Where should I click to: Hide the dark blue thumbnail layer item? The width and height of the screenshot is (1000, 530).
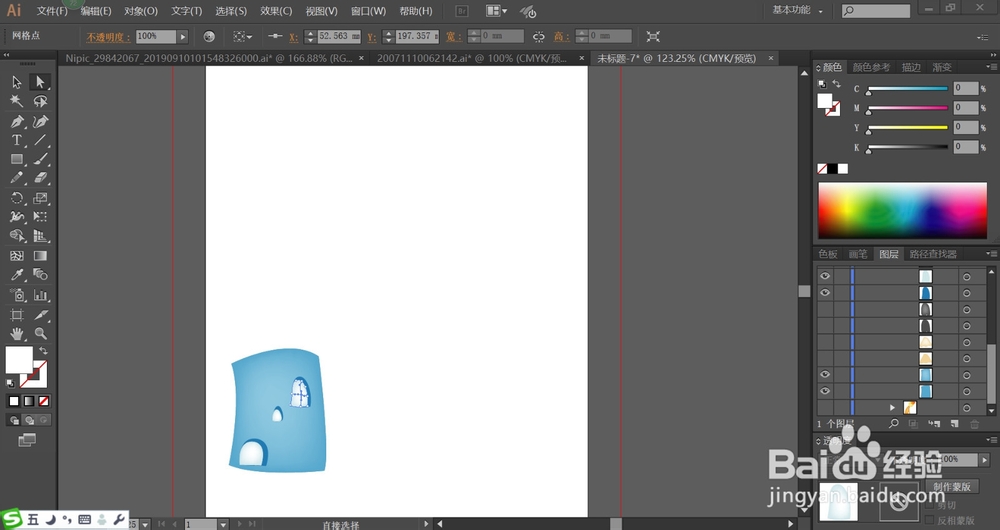[825, 293]
